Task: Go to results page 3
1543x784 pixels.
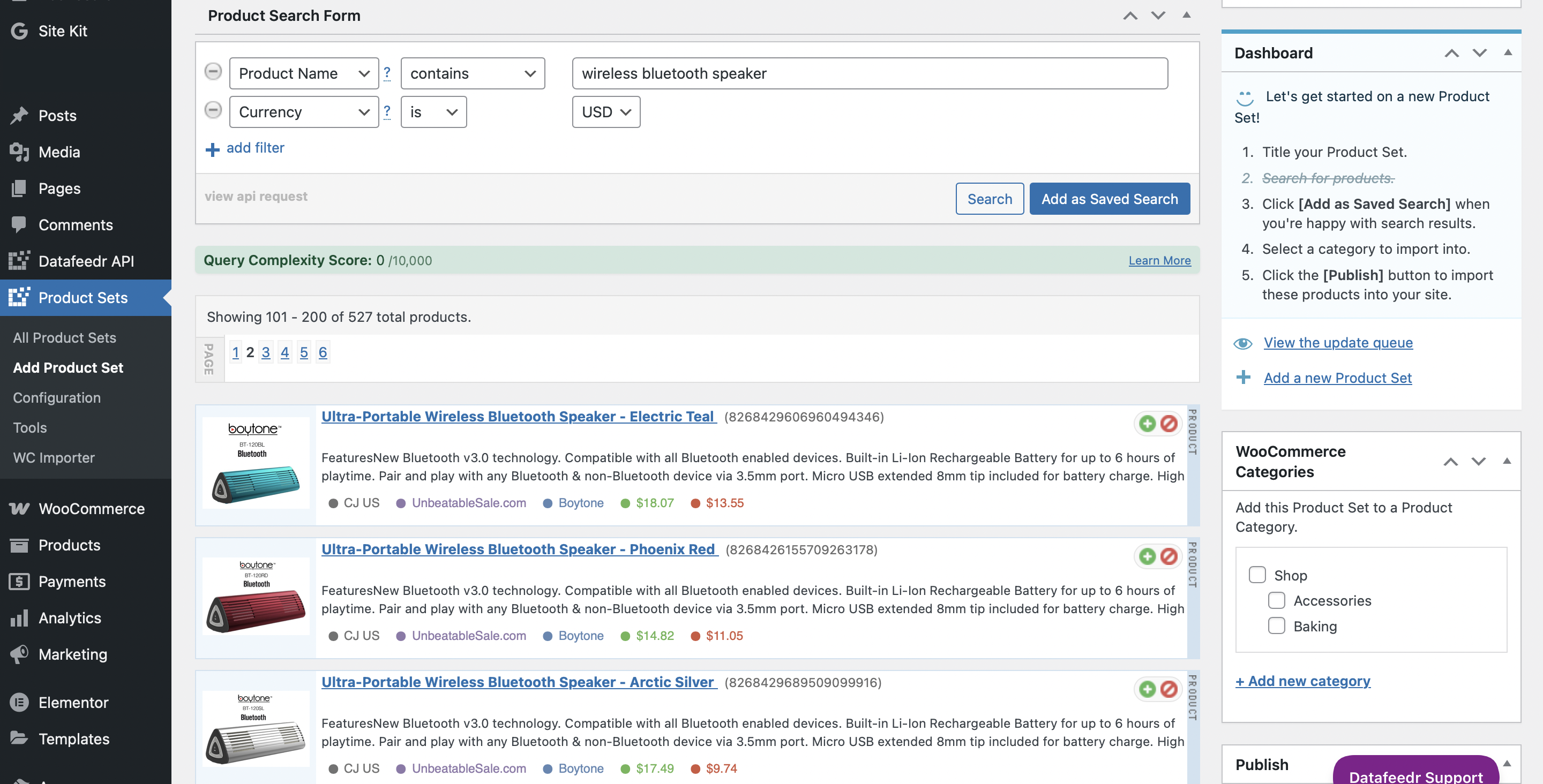Action: [266, 352]
